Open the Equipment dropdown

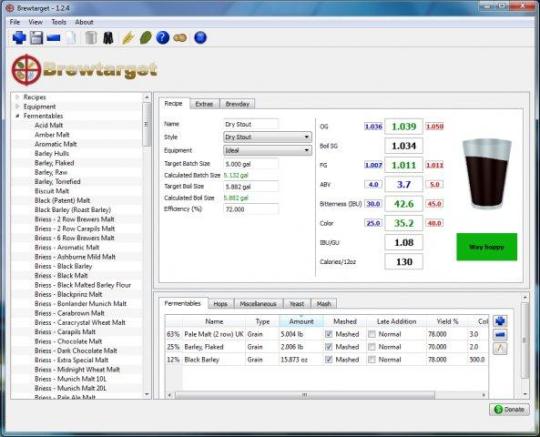pyautogui.click(x=268, y=150)
